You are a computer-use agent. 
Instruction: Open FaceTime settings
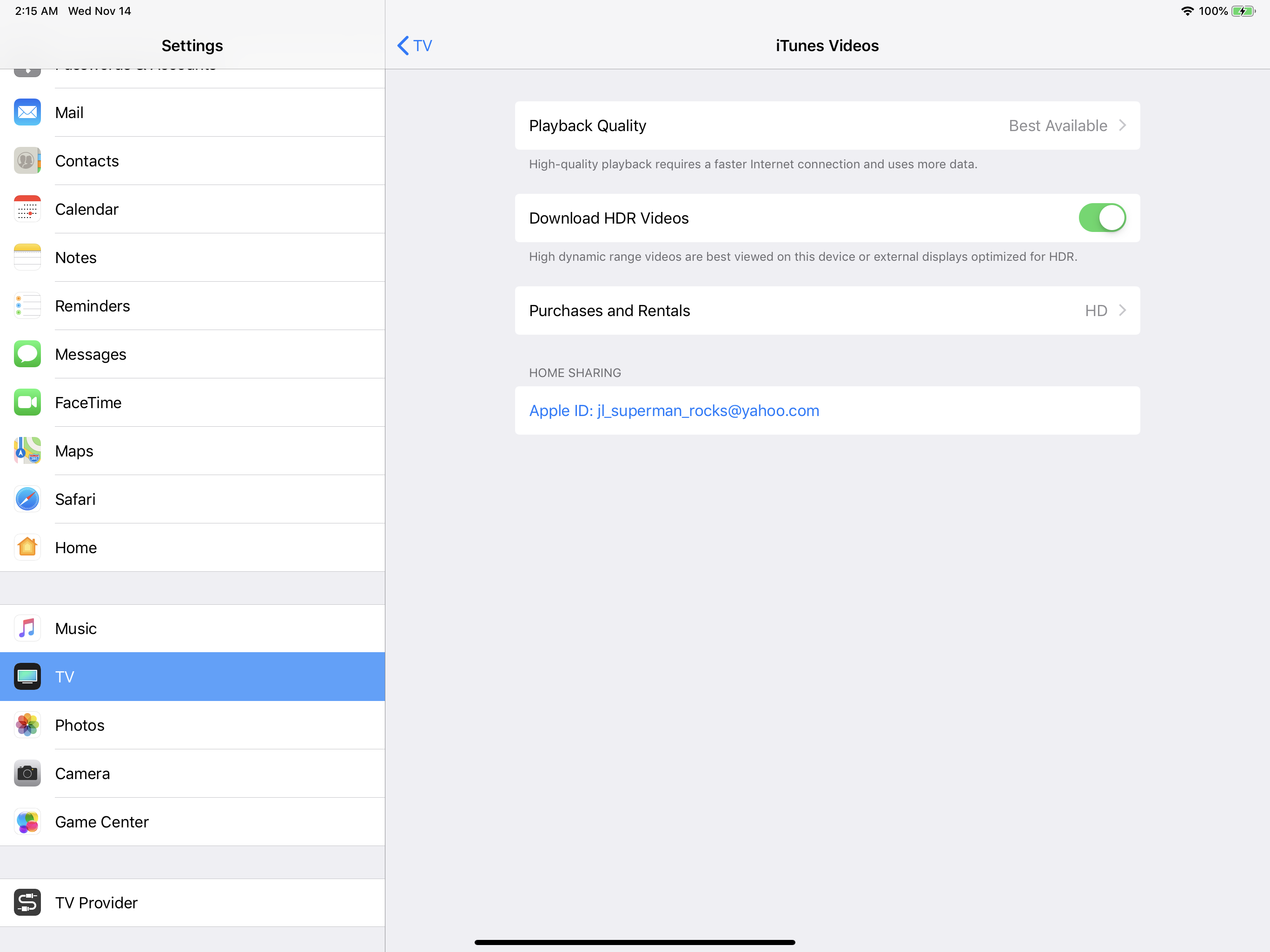(192, 403)
